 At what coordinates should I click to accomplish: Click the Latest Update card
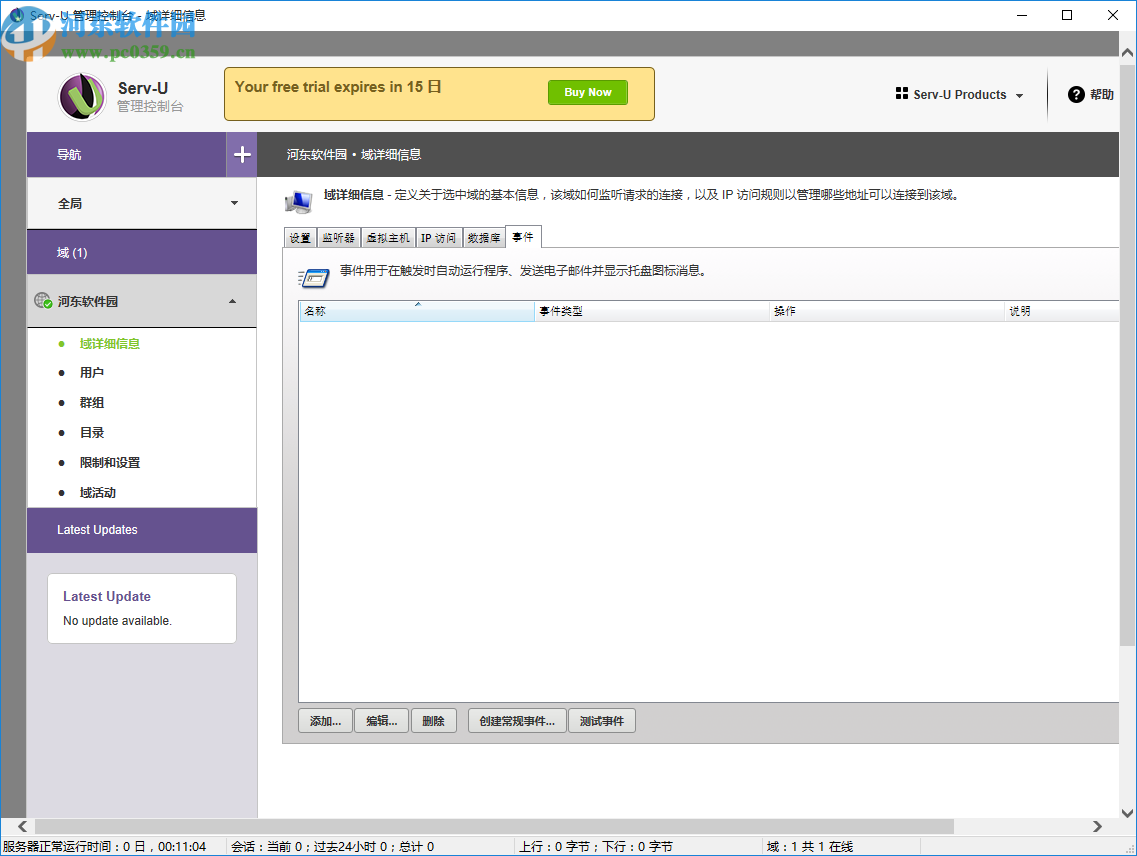[x=142, y=609]
